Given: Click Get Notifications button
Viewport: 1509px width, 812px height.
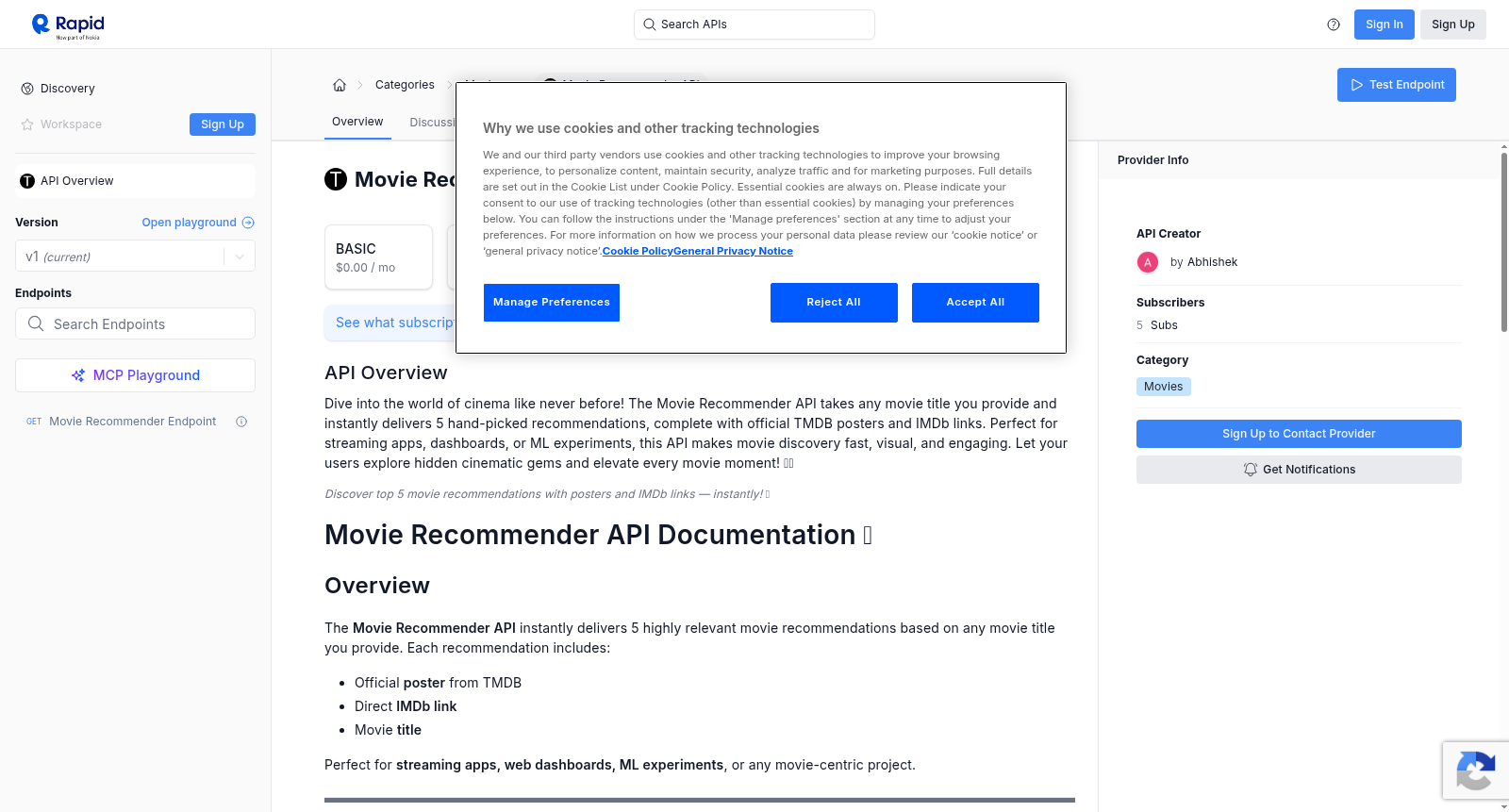Looking at the screenshot, I should tap(1299, 470).
